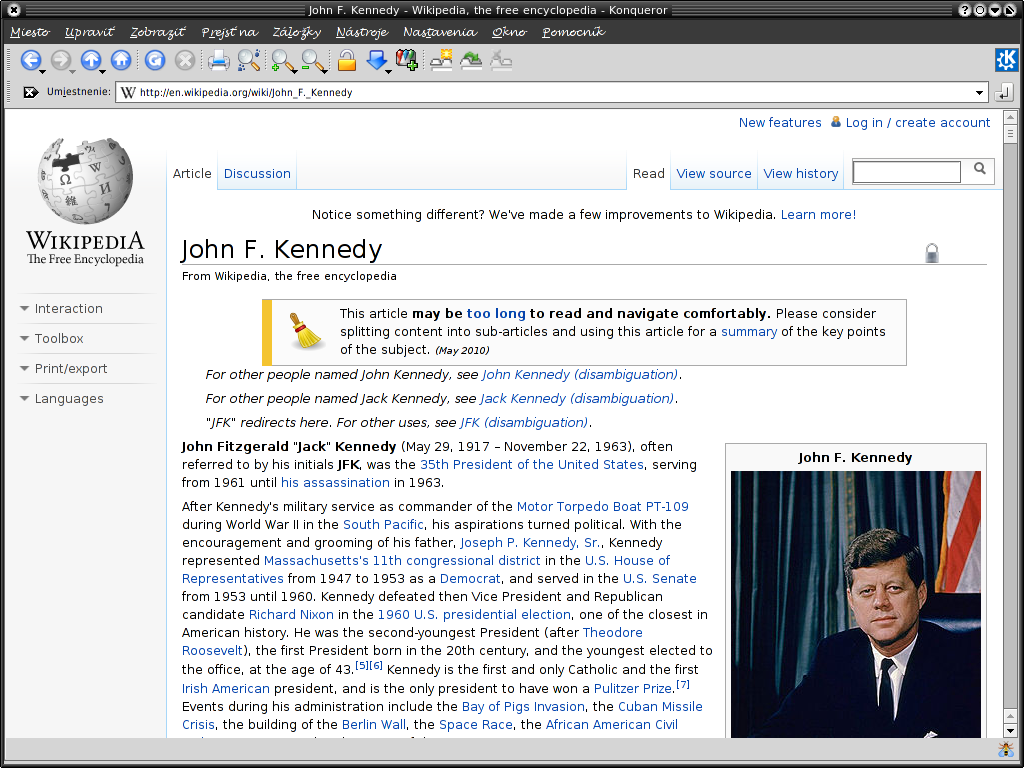Open the Upraviť menu

coord(89,31)
